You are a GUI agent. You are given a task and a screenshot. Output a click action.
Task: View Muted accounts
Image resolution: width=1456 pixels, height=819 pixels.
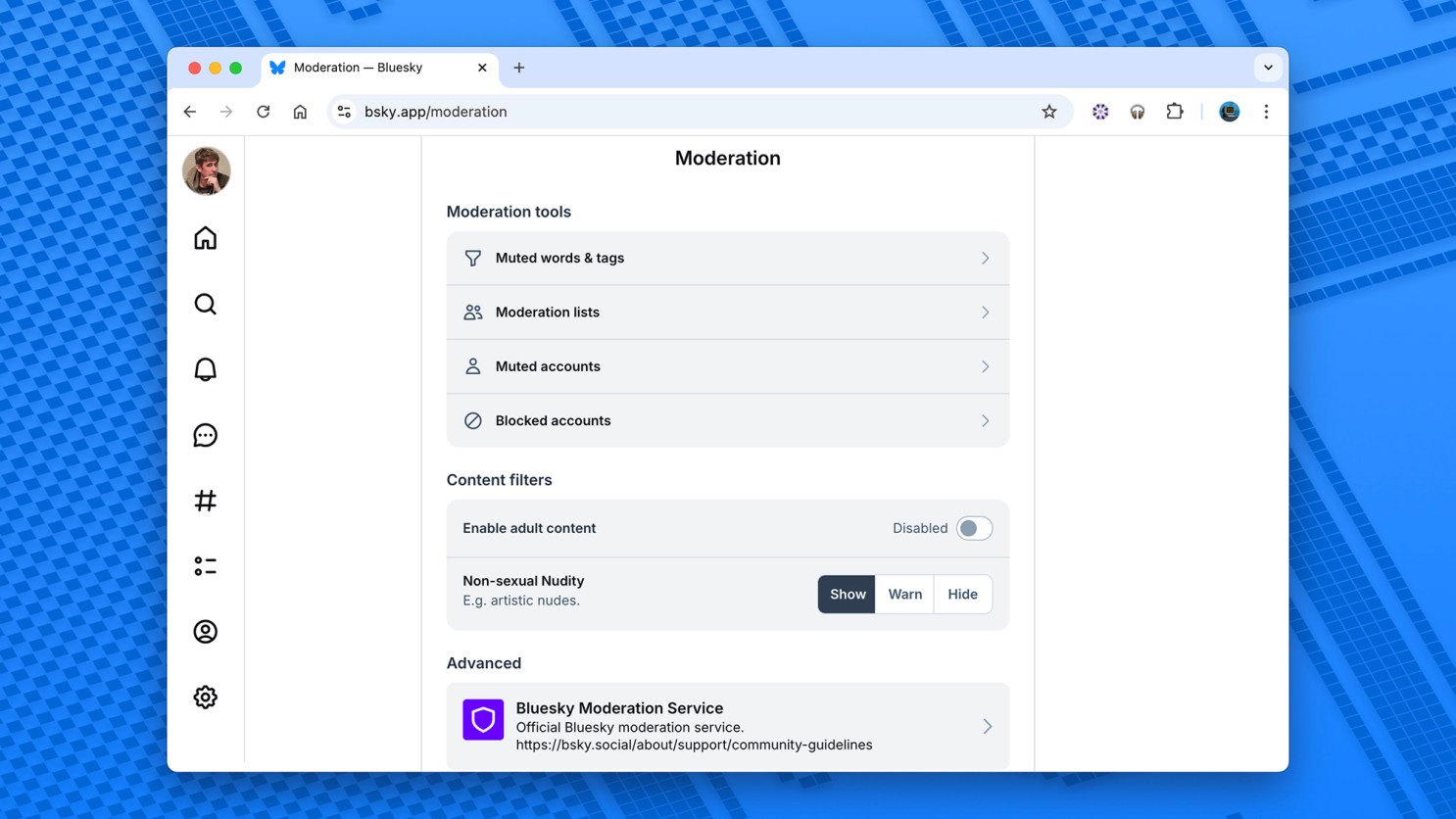click(727, 366)
